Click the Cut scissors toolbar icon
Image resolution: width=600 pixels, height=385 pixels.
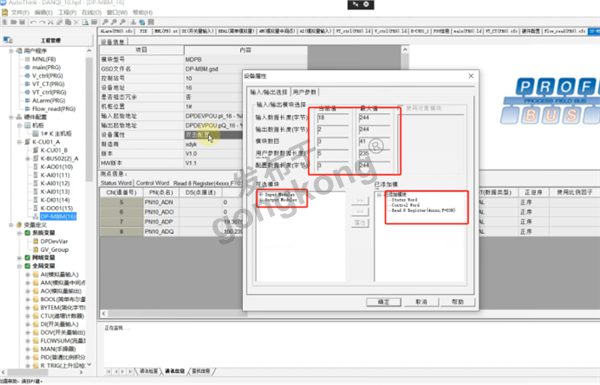point(51,22)
